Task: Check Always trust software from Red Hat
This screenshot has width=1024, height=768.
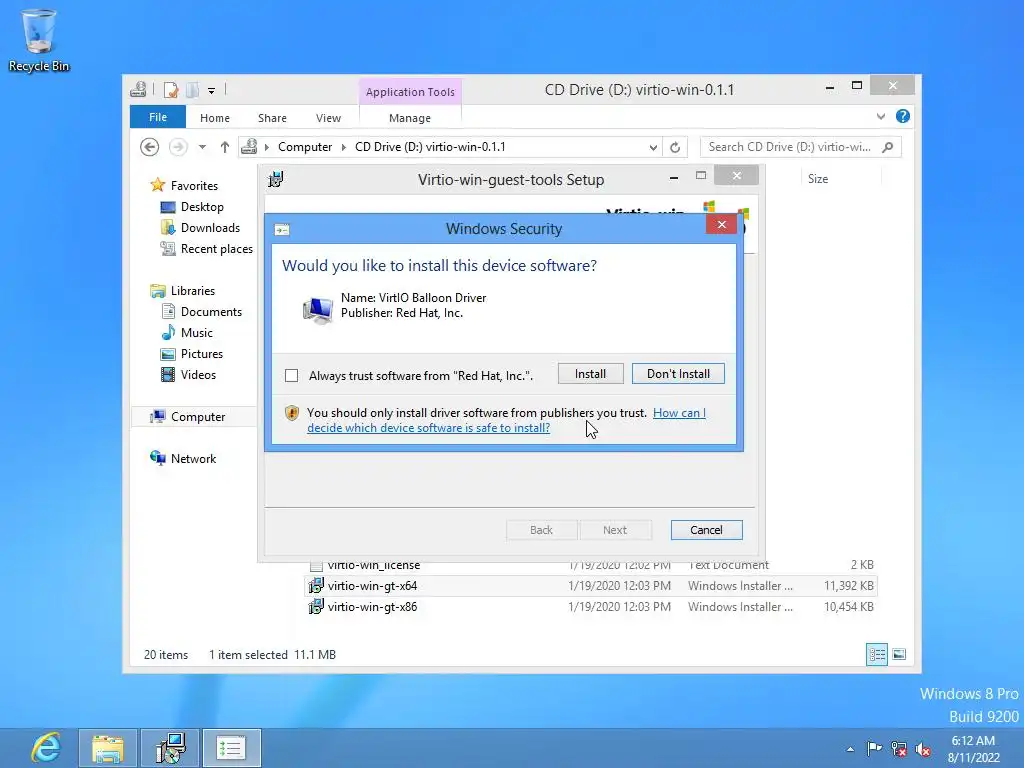Action: [292, 376]
